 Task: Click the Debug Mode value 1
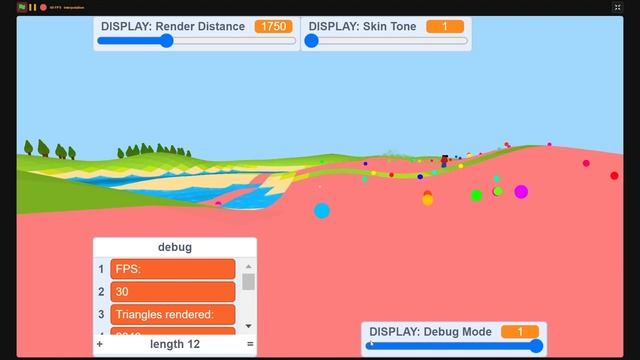pos(520,332)
